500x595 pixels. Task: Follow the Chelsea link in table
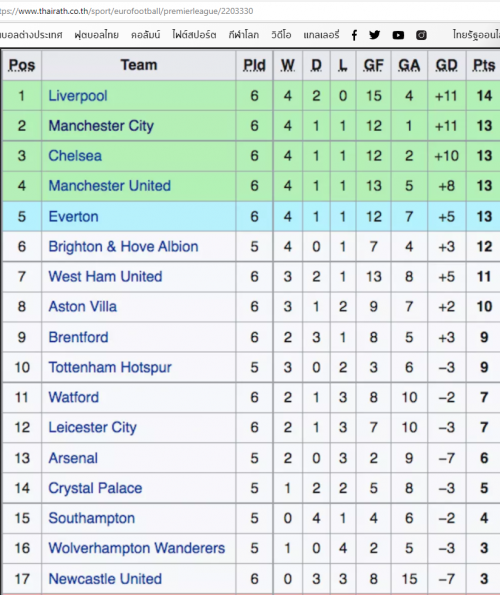point(75,156)
